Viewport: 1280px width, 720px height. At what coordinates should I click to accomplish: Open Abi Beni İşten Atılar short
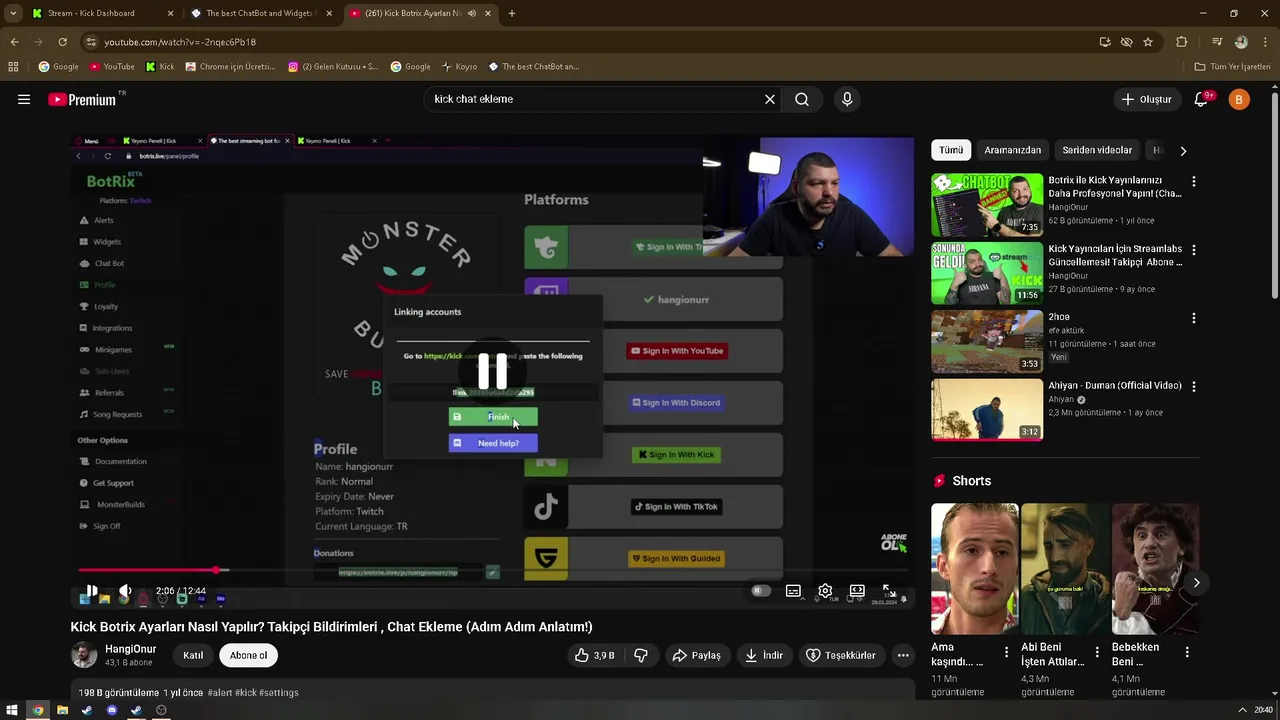tap(1065, 568)
